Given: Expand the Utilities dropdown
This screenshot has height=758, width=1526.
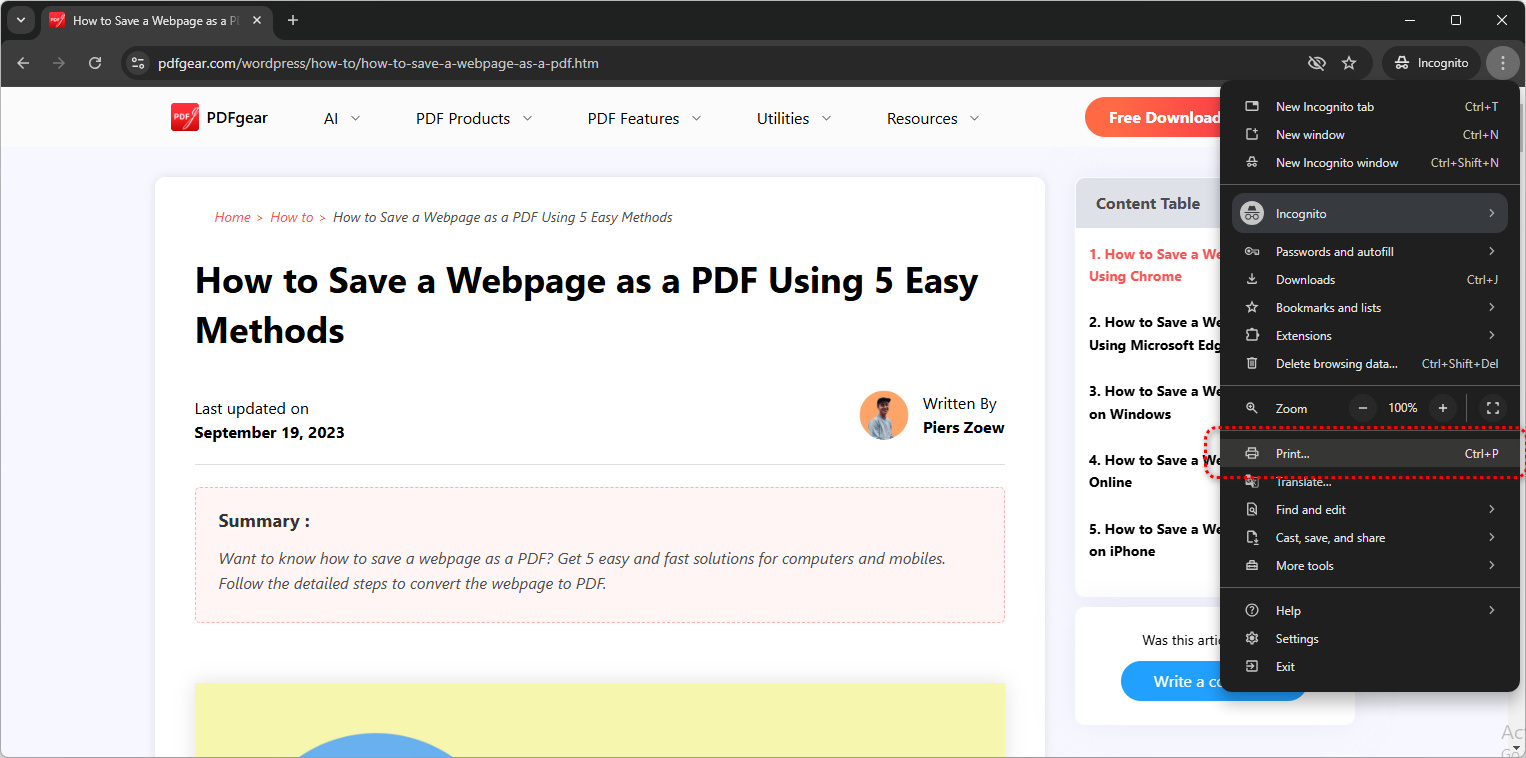Looking at the screenshot, I should click(794, 118).
